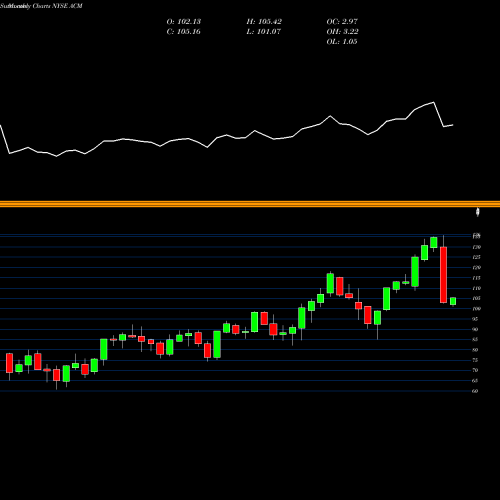
Task: Click the high price value H: 105.42
Action: tap(264, 22)
